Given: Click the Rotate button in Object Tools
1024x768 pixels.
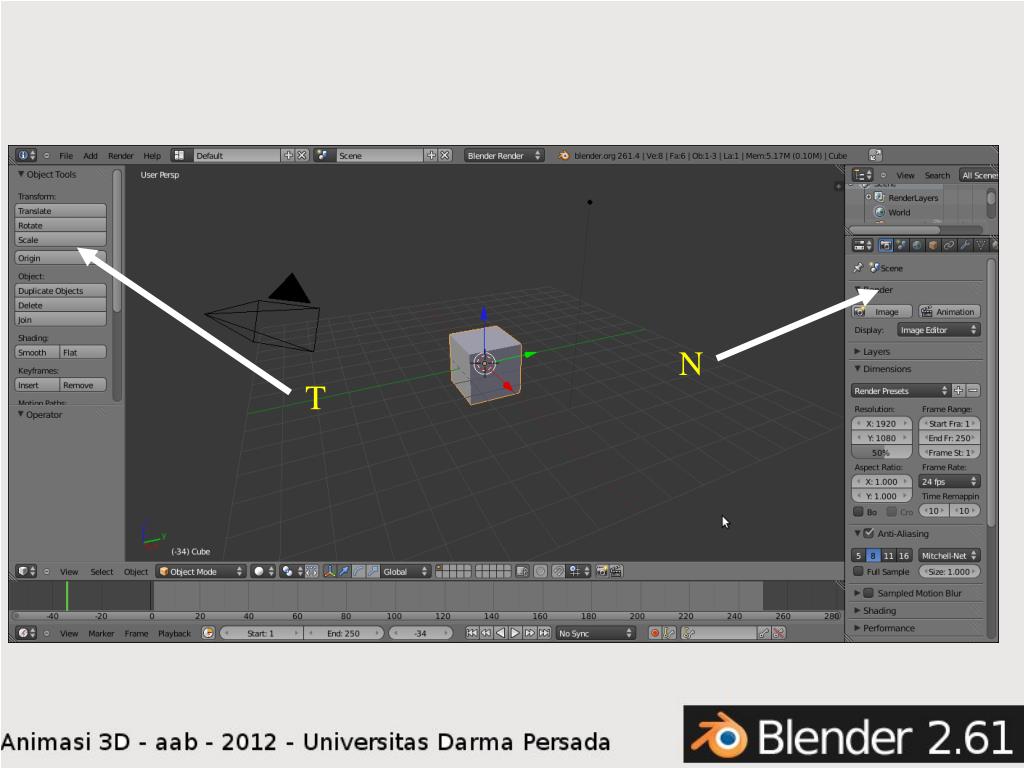Looking at the screenshot, I should [x=60, y=225].
